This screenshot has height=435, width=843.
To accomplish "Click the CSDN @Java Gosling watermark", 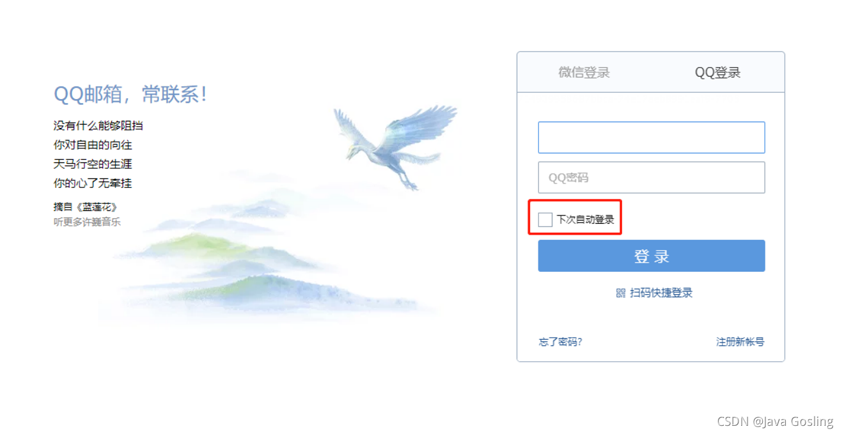I will [775, 422].
